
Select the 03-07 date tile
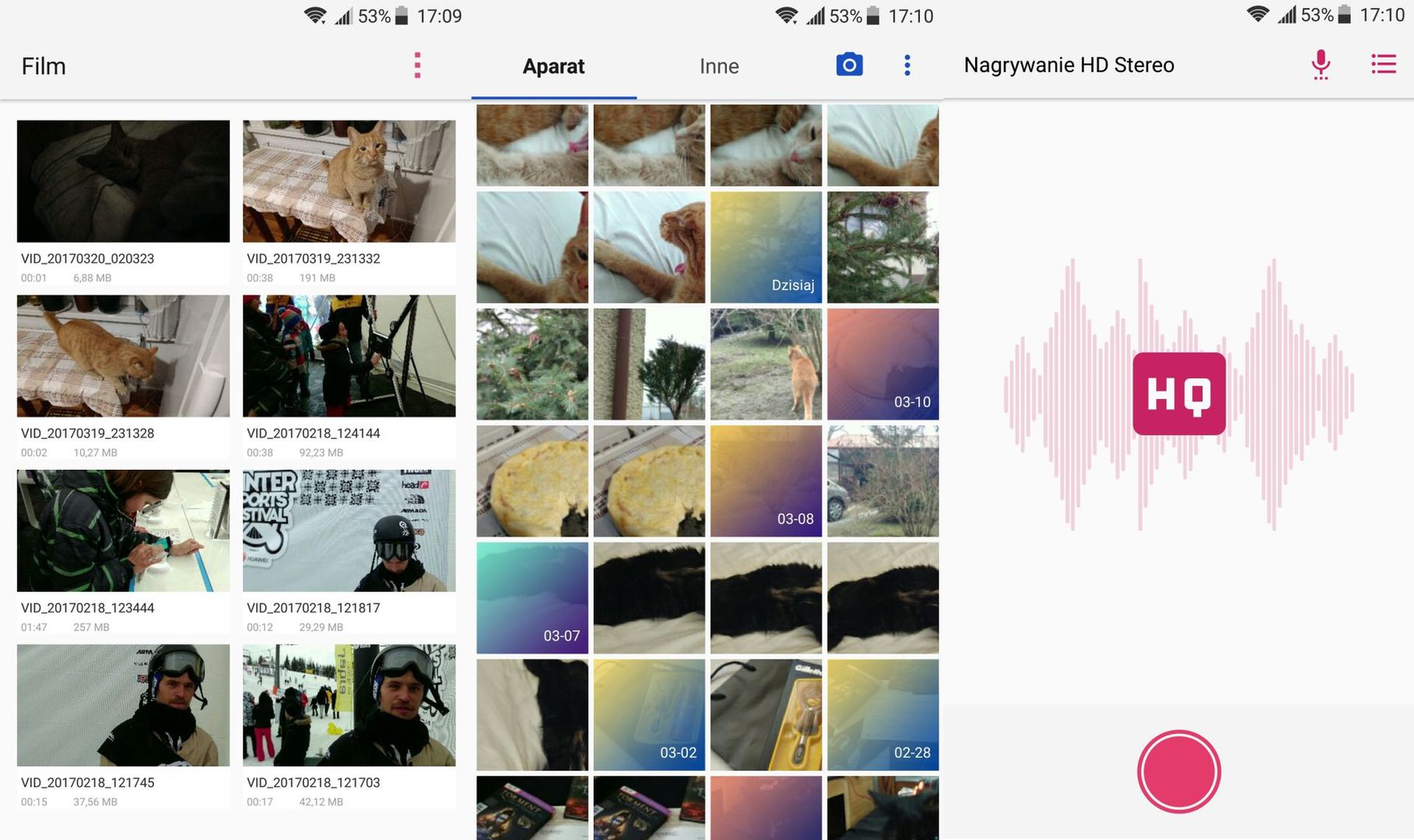click(x=532, y=598)
